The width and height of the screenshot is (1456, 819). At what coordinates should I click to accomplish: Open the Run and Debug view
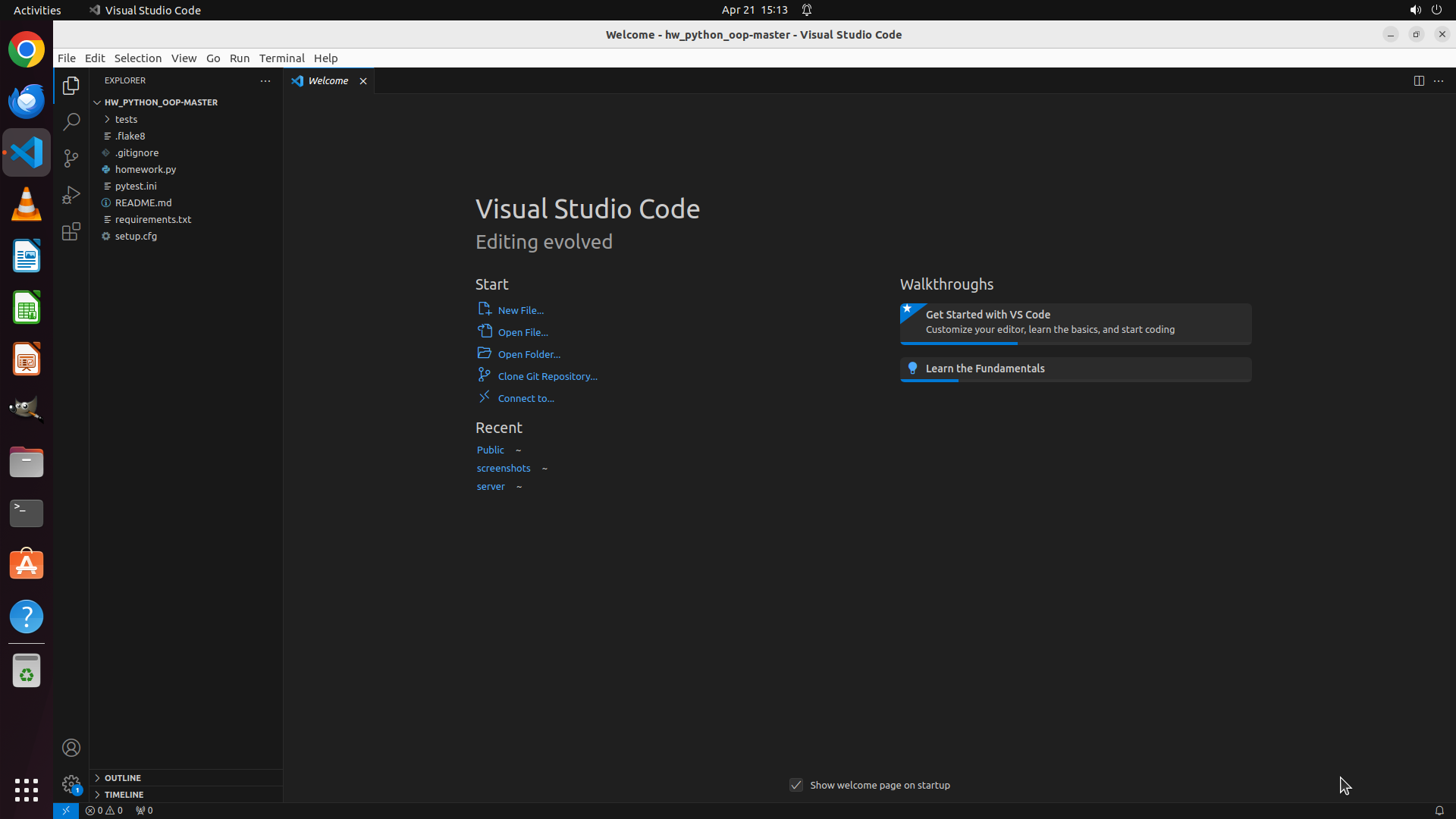71,195
